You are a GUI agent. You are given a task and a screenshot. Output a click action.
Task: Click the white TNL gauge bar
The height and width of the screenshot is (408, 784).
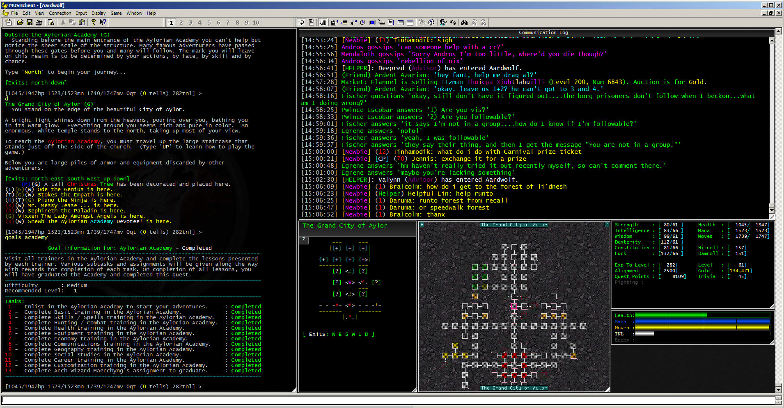click(x=644, y=334)
